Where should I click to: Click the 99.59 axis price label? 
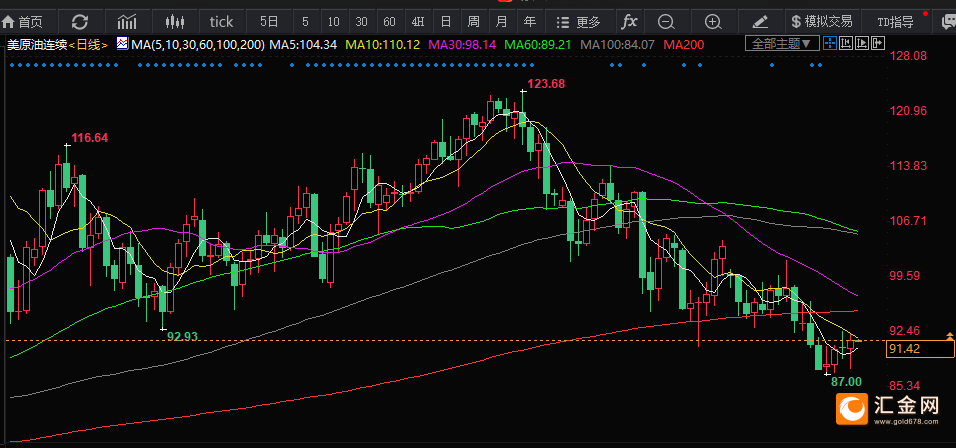pyautogui.click(x=905, y=276)
